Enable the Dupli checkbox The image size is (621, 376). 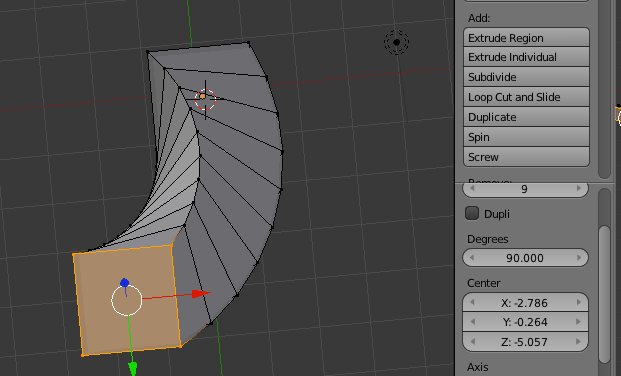tap(472, 213)
